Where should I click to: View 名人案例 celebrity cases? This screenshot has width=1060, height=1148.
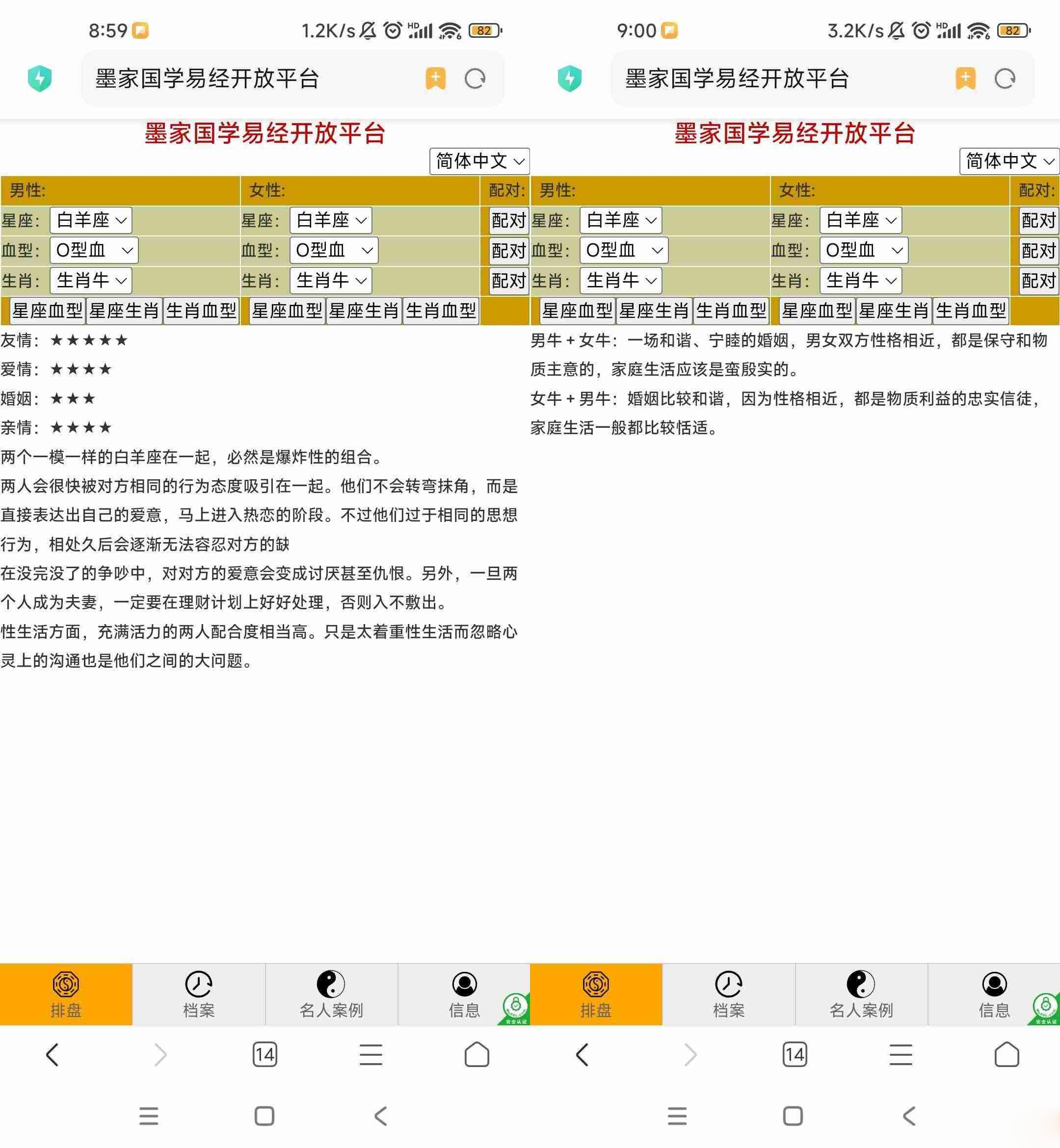coord(330,995)
